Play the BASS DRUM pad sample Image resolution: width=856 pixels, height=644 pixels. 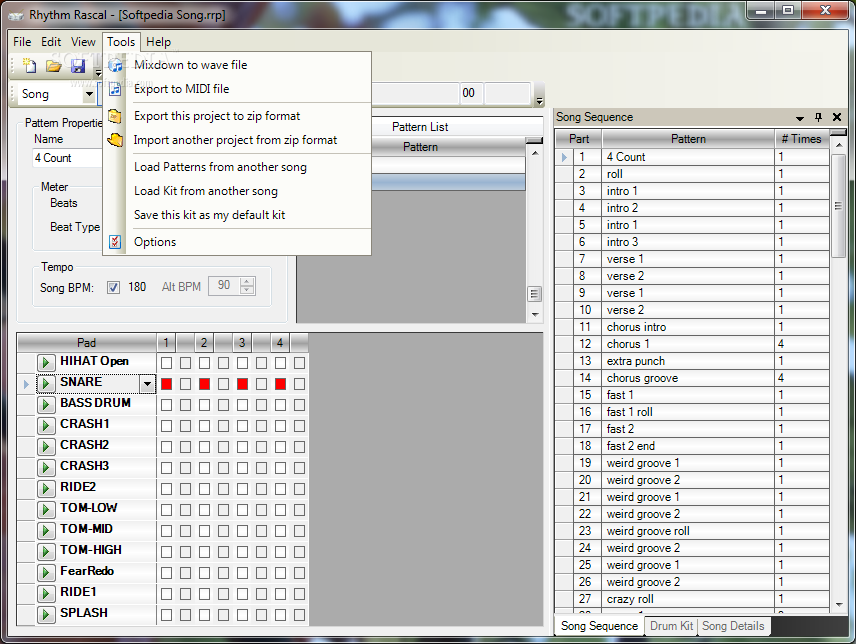click(46, 404)
